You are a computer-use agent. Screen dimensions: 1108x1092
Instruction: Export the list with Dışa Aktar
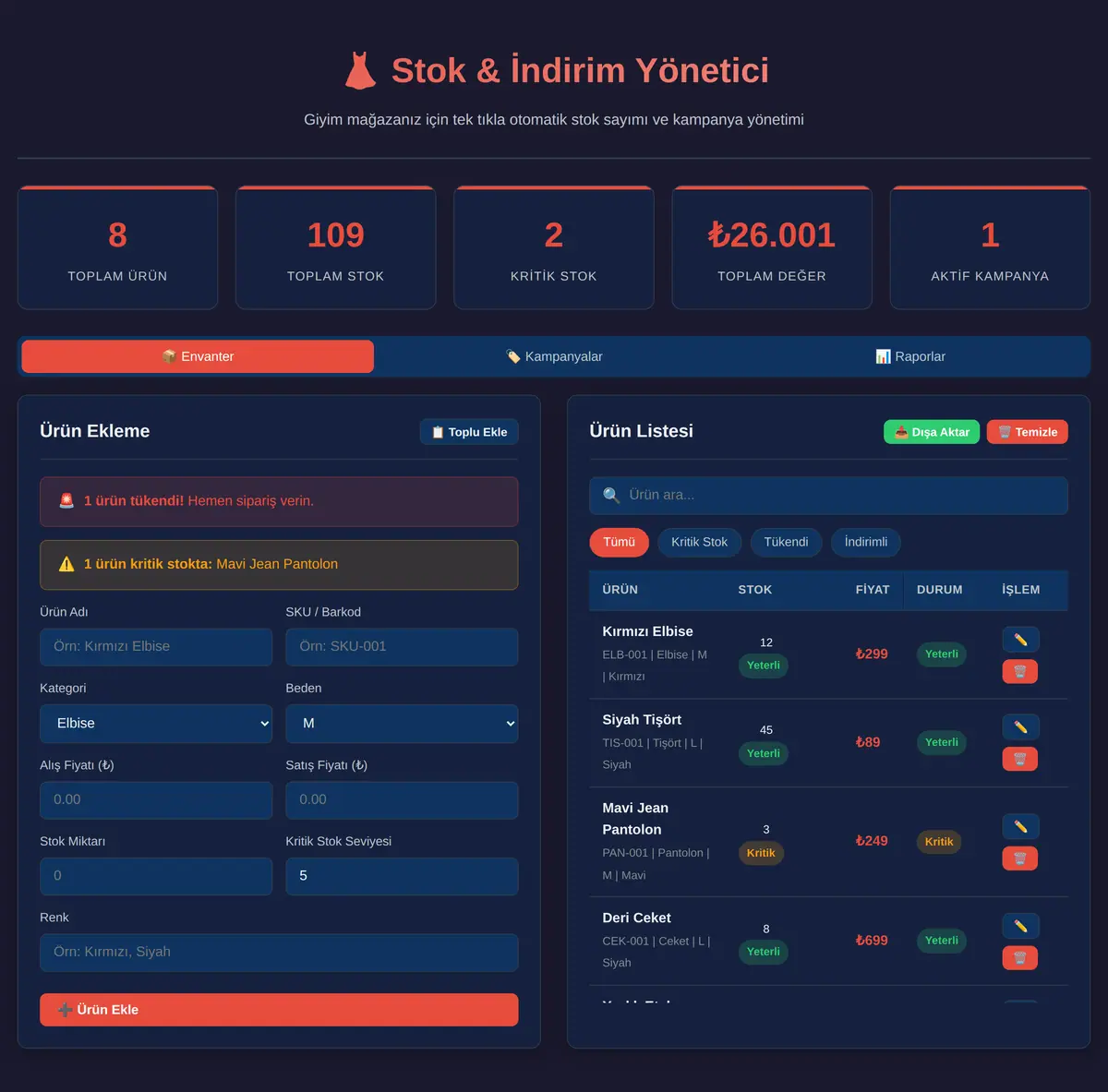[x=932, y=432]
